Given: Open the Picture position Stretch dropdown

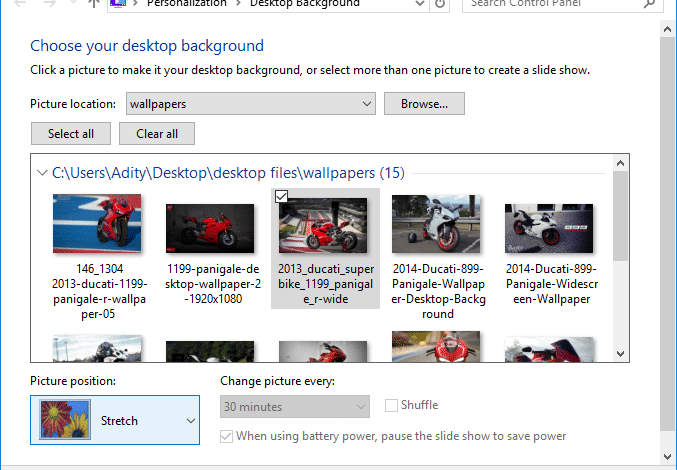Looking at the screenshot, I should coord(115,420).
